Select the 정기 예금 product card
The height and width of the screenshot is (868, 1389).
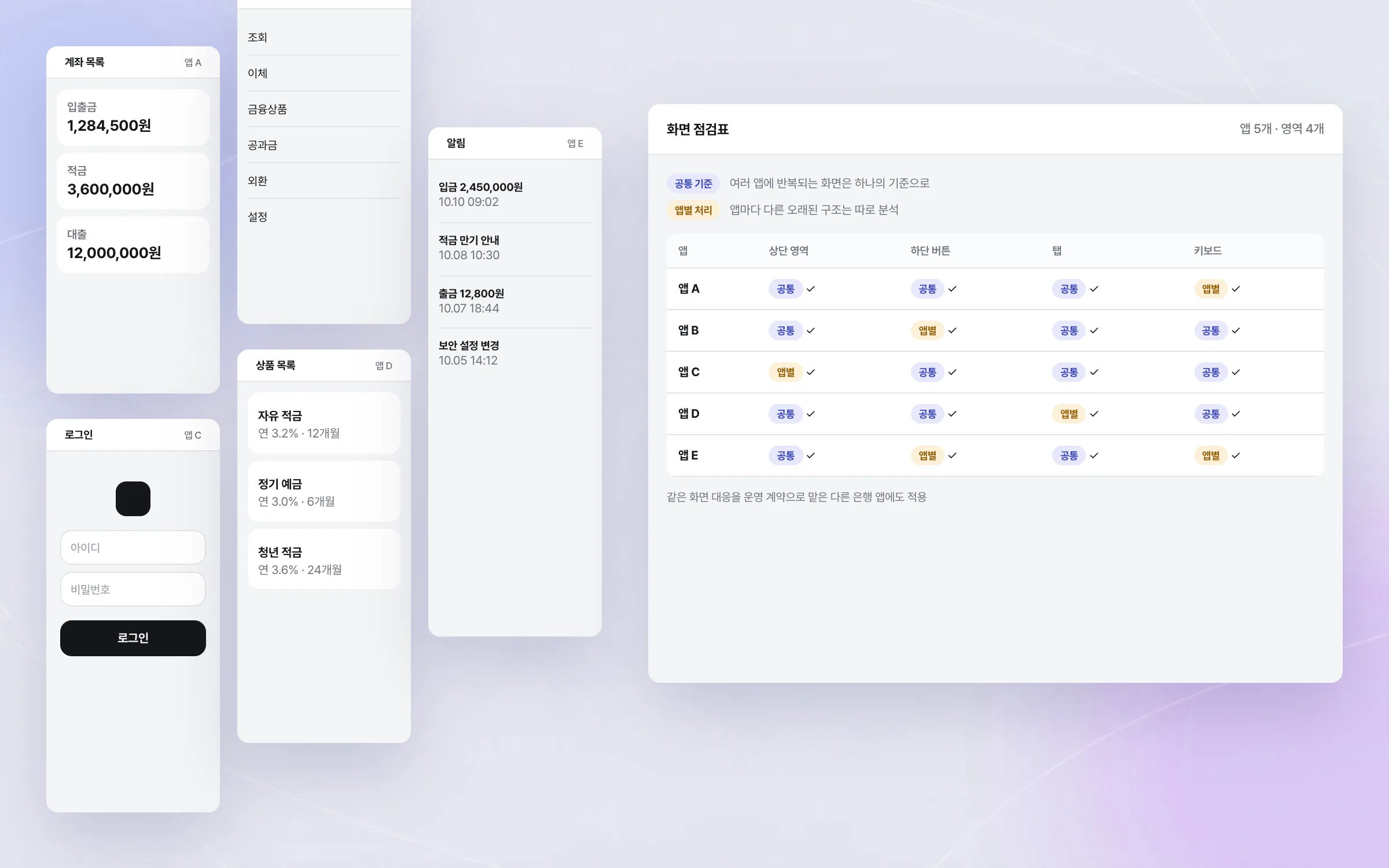click(x=324, y=492)
